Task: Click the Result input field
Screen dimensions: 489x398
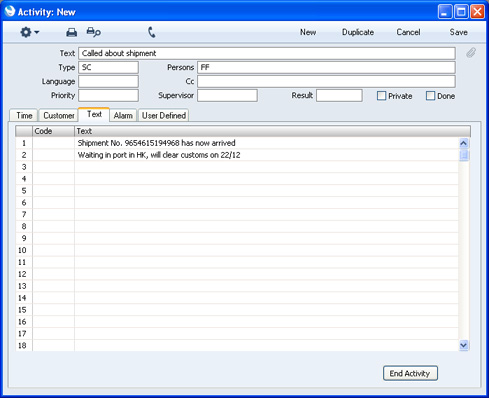Action: (x=339, y=95)
